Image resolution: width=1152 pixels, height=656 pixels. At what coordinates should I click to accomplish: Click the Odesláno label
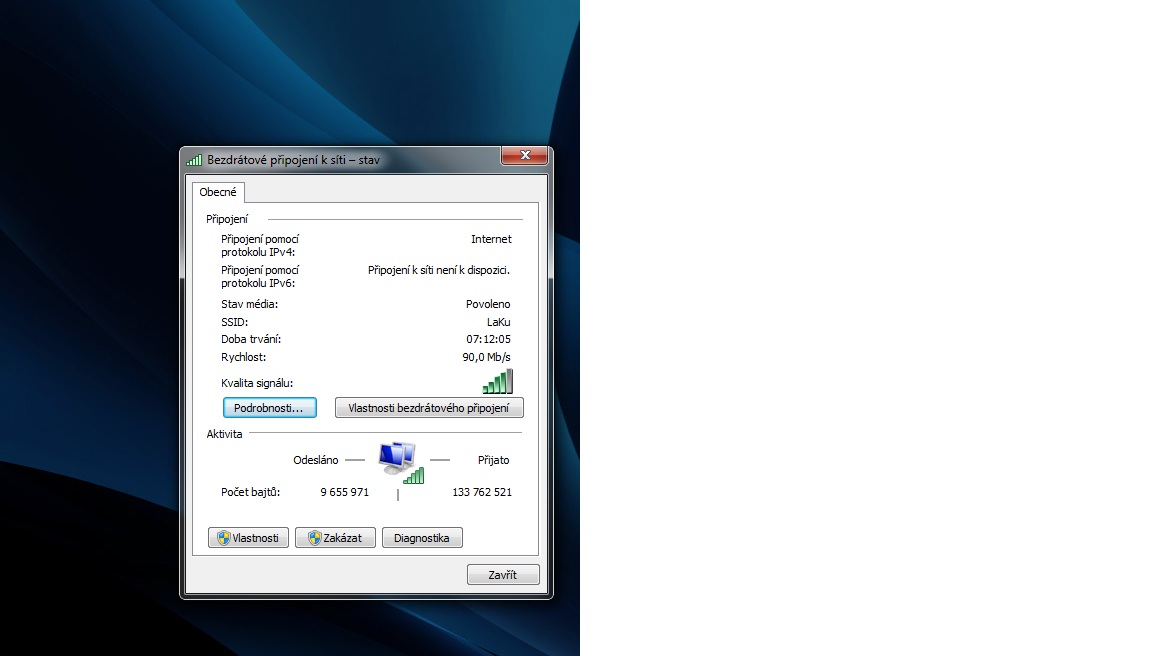[x=316, y=460]
